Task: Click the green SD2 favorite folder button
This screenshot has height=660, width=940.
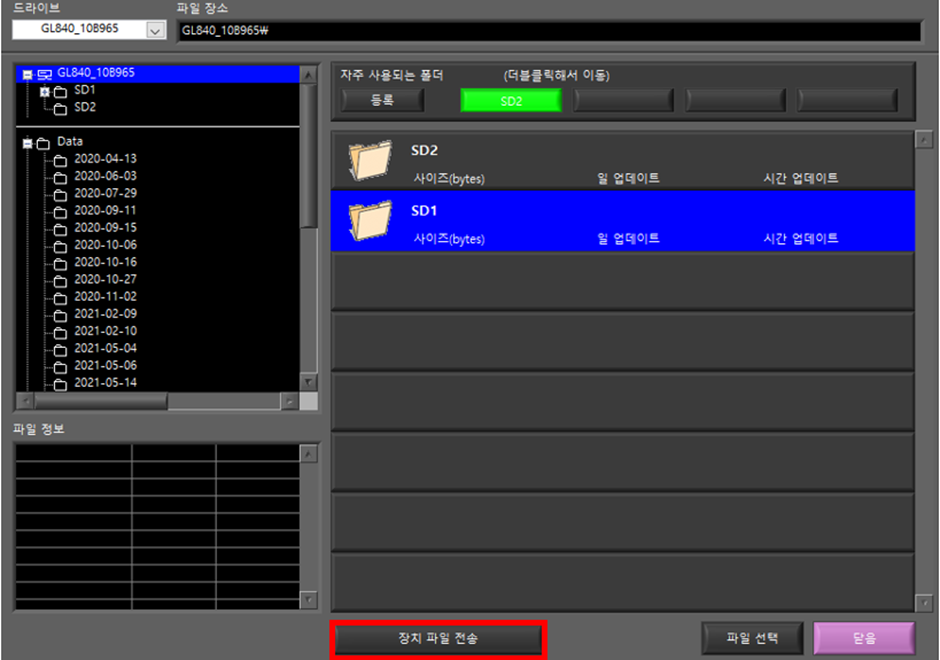Action: (x=511, y=101)
